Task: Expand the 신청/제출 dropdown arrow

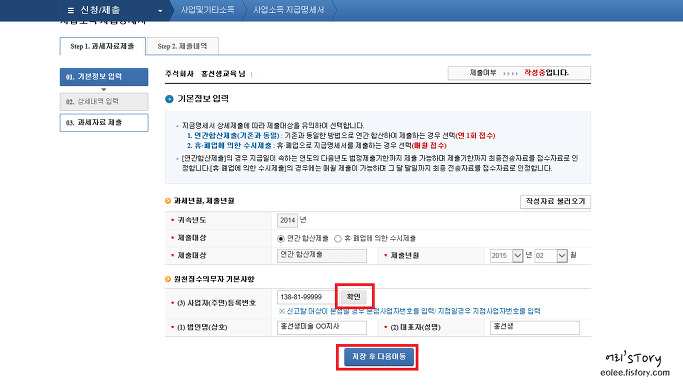Action: coord(160,11)
